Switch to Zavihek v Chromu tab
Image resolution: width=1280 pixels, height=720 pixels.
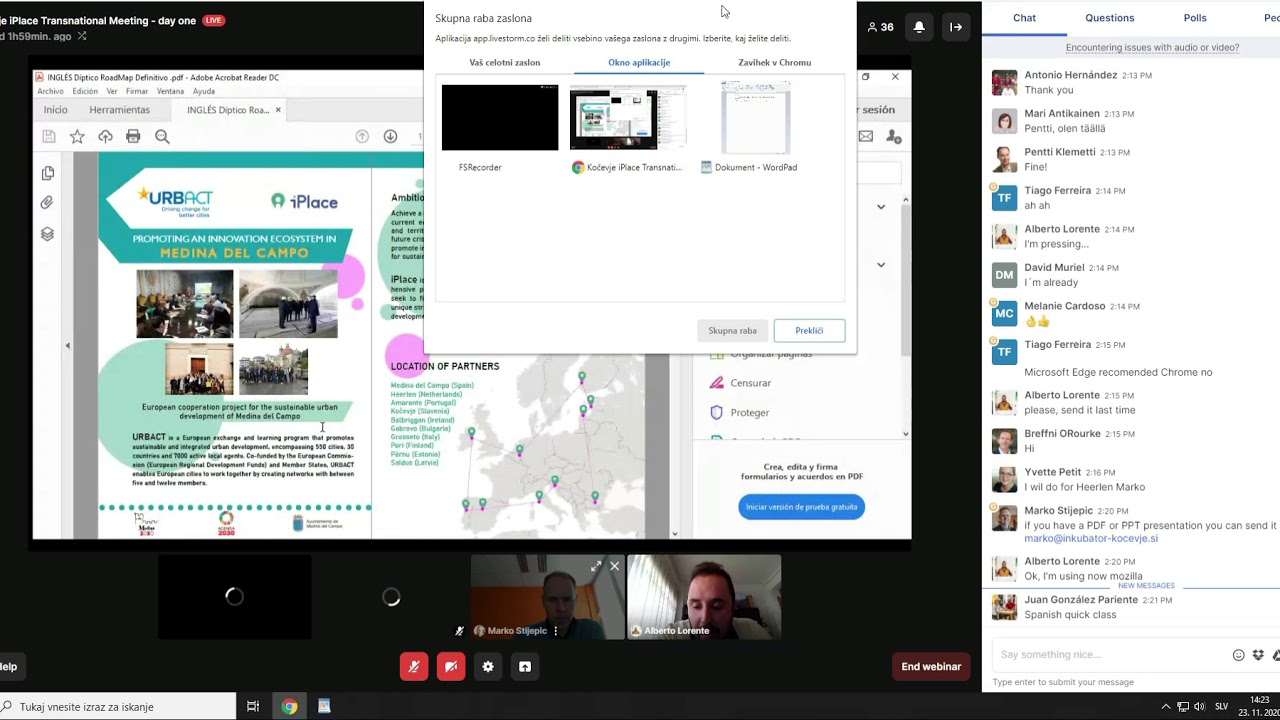pyautogui.click(x=775, y=62)
